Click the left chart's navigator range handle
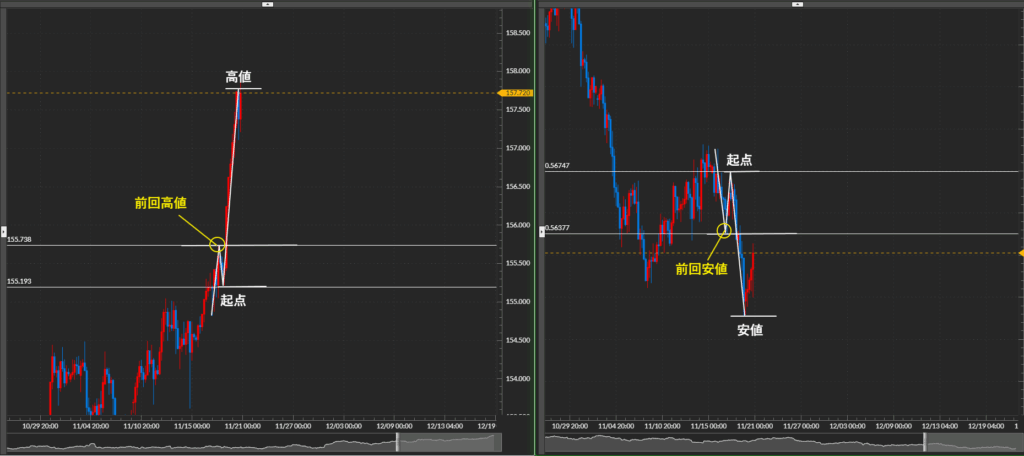This screenshot has height=456, width=1024. 399,442
